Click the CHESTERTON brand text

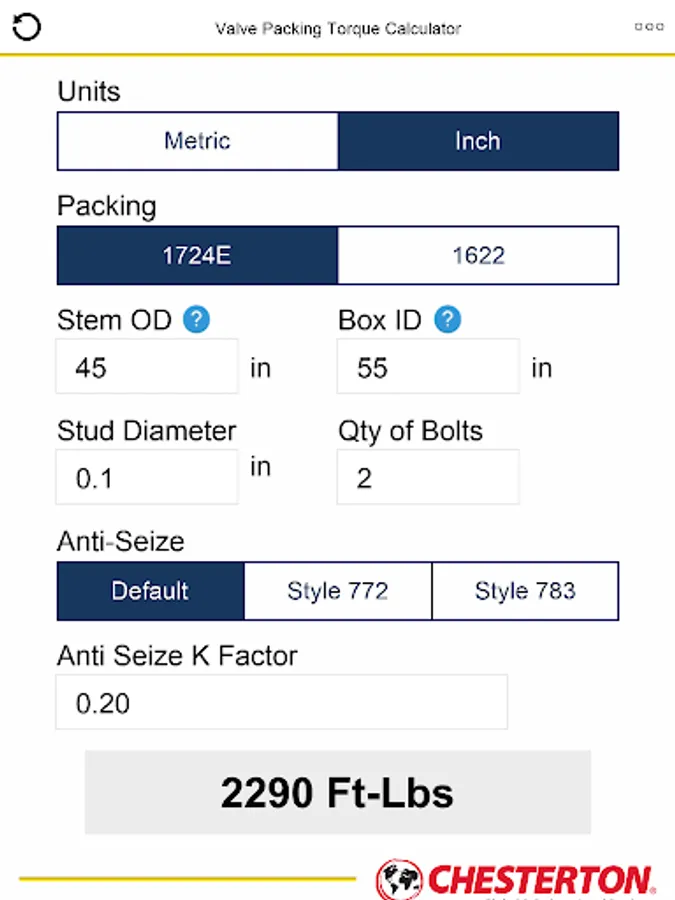[x=540, y=880]
